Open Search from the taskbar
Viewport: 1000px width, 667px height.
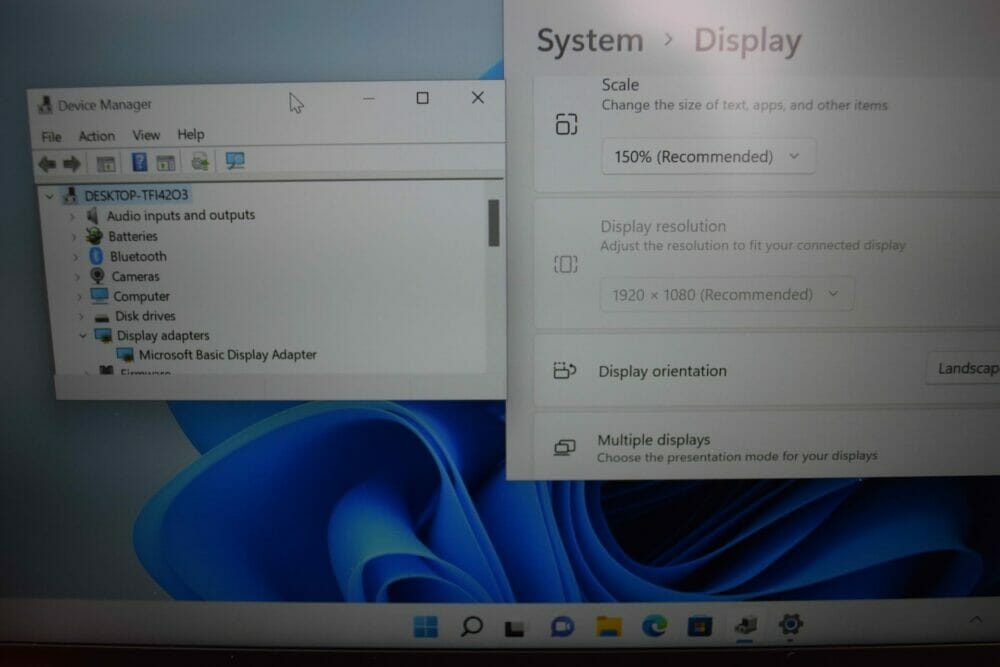[471, 626]
